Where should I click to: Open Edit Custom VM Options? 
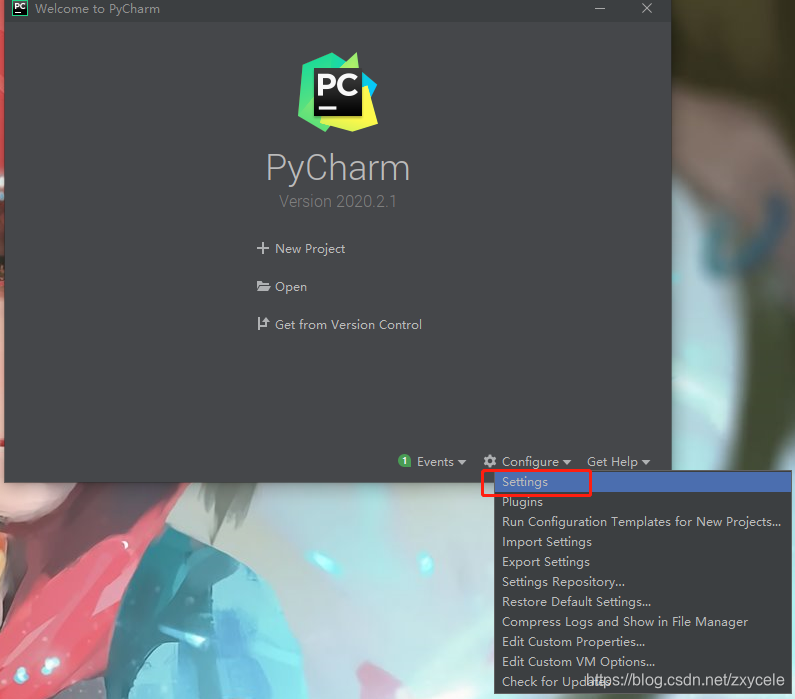642,661
